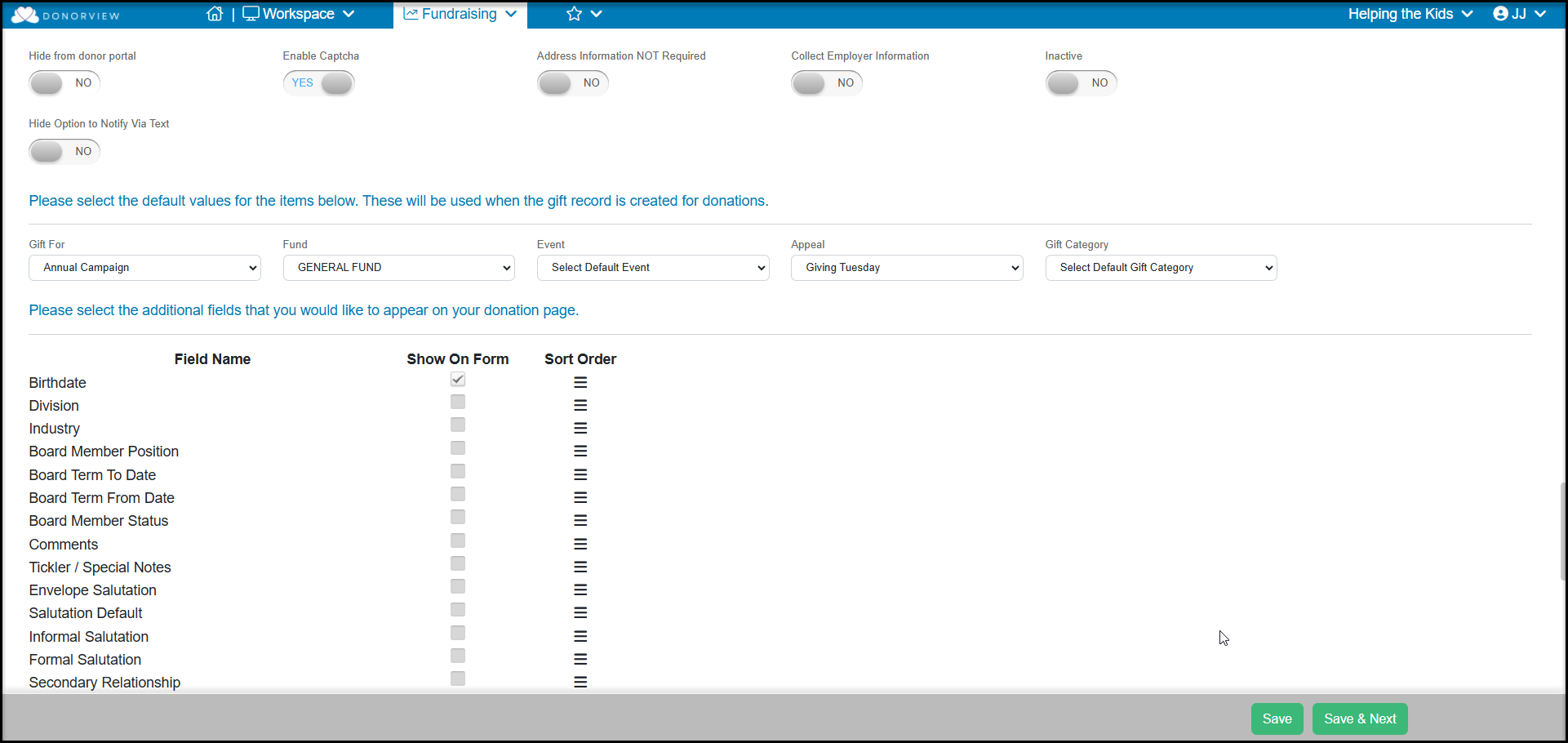Viewport: 1568px width, 743px height.
Task: Click sort handle for Board Member Position
Action: tap(580, 451)
